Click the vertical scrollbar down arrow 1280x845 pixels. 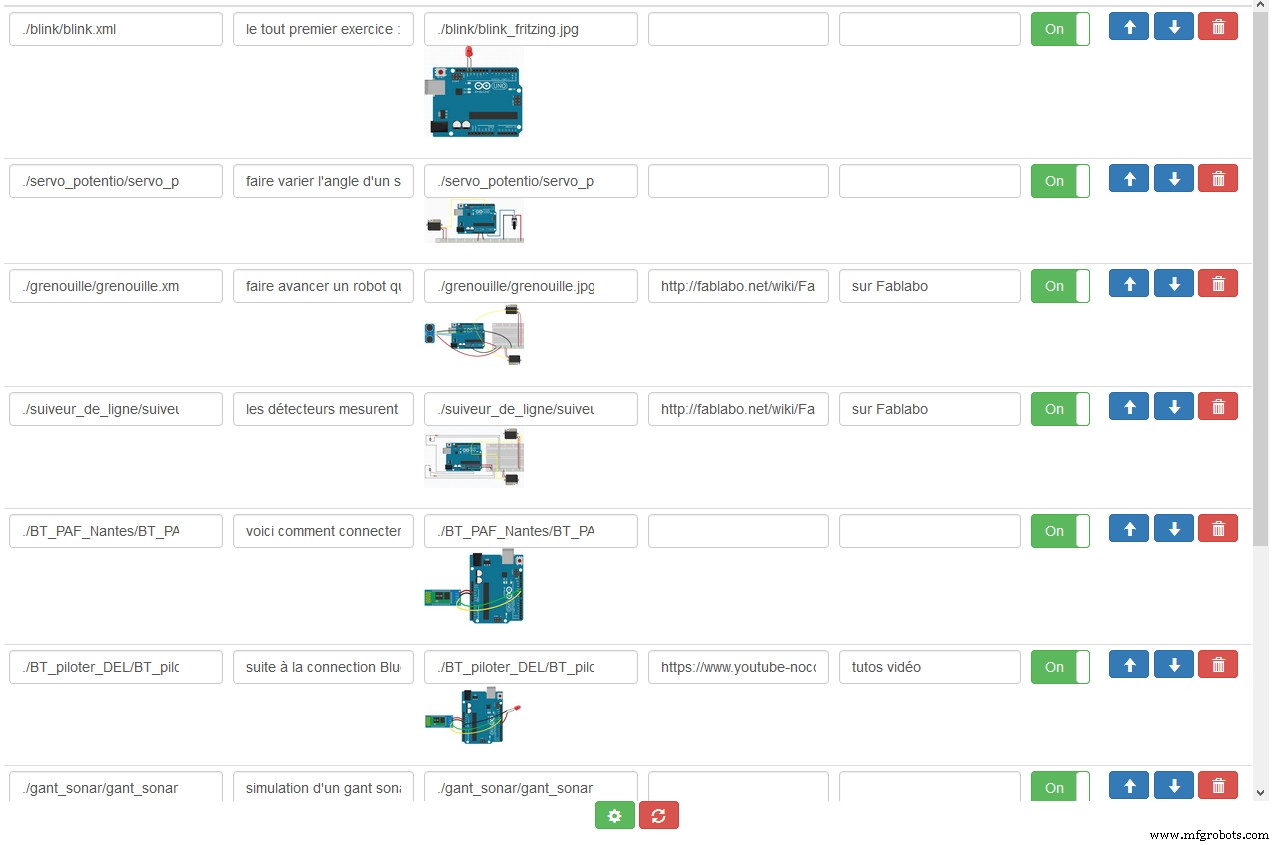[x=1262, y=790]
